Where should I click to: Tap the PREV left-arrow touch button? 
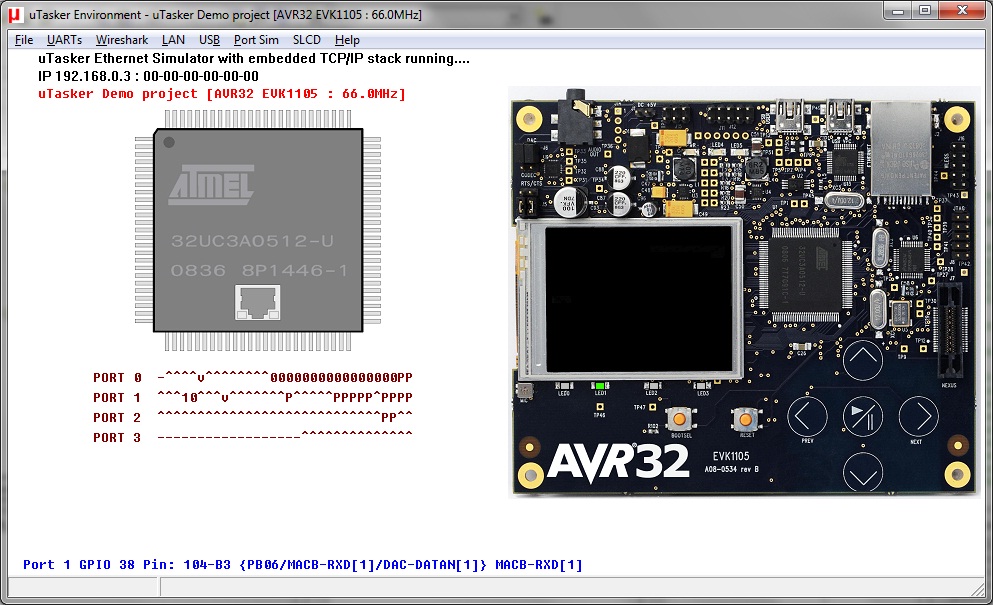806,415
